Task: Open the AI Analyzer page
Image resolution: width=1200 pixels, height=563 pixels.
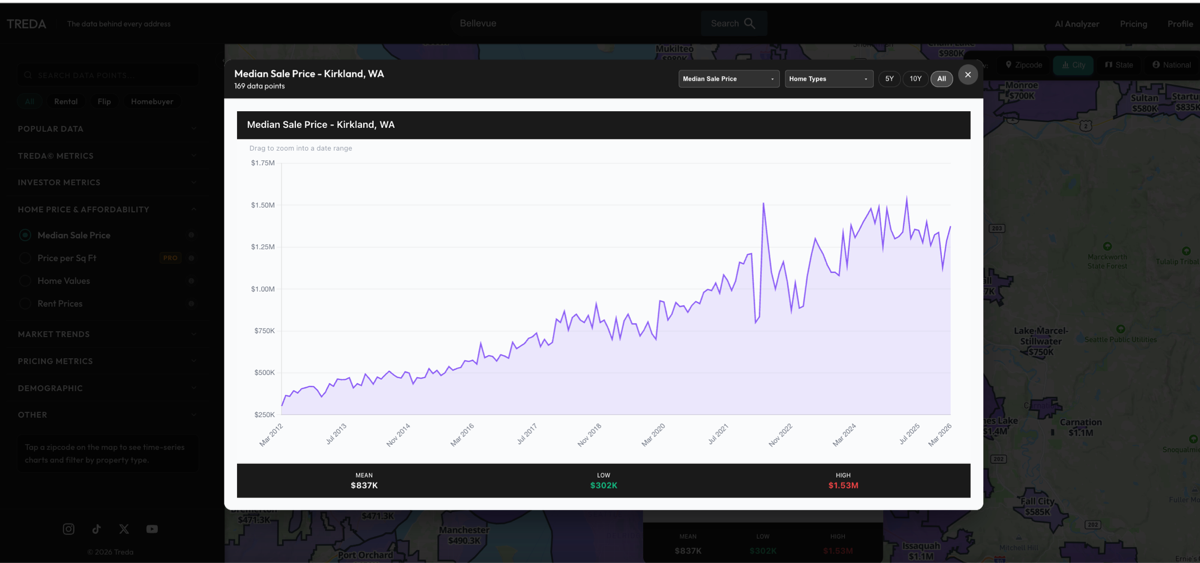Action: tap(1076, 24)
